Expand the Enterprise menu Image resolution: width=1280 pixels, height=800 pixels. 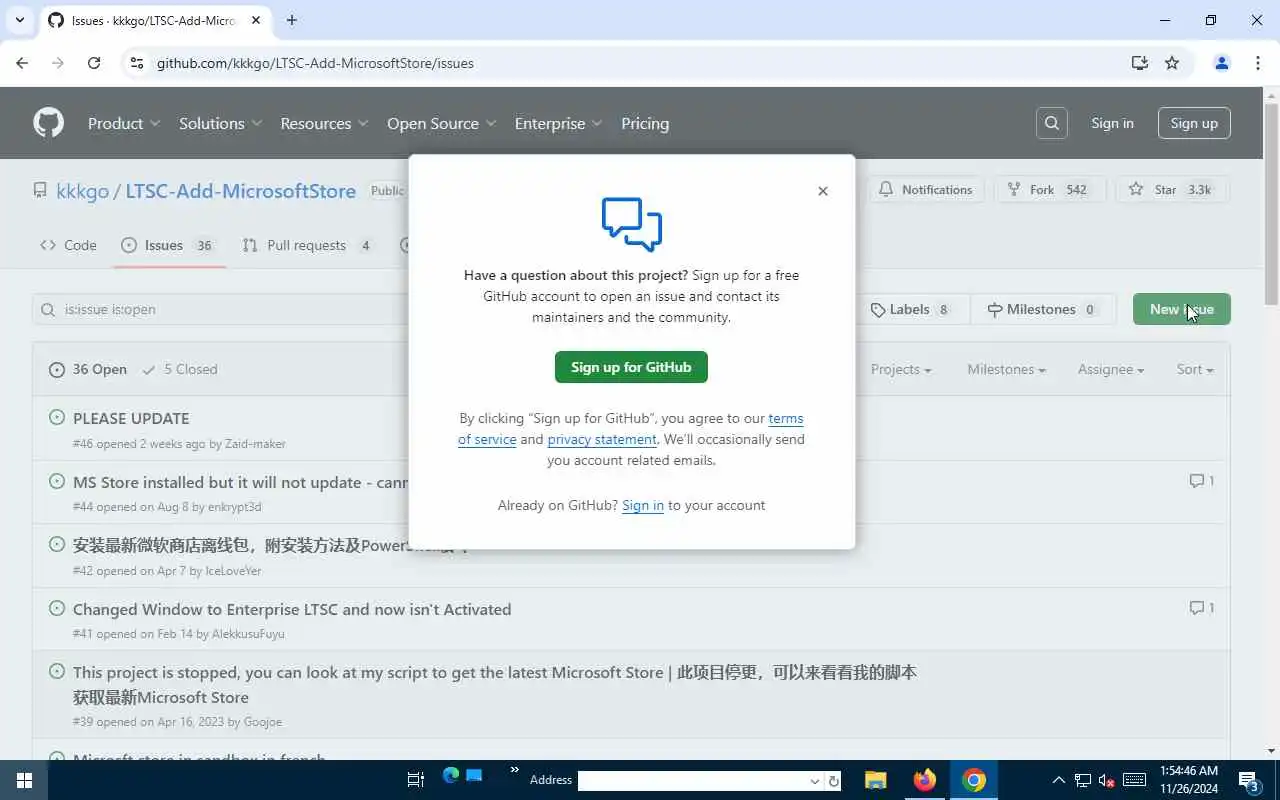[558, 123]
